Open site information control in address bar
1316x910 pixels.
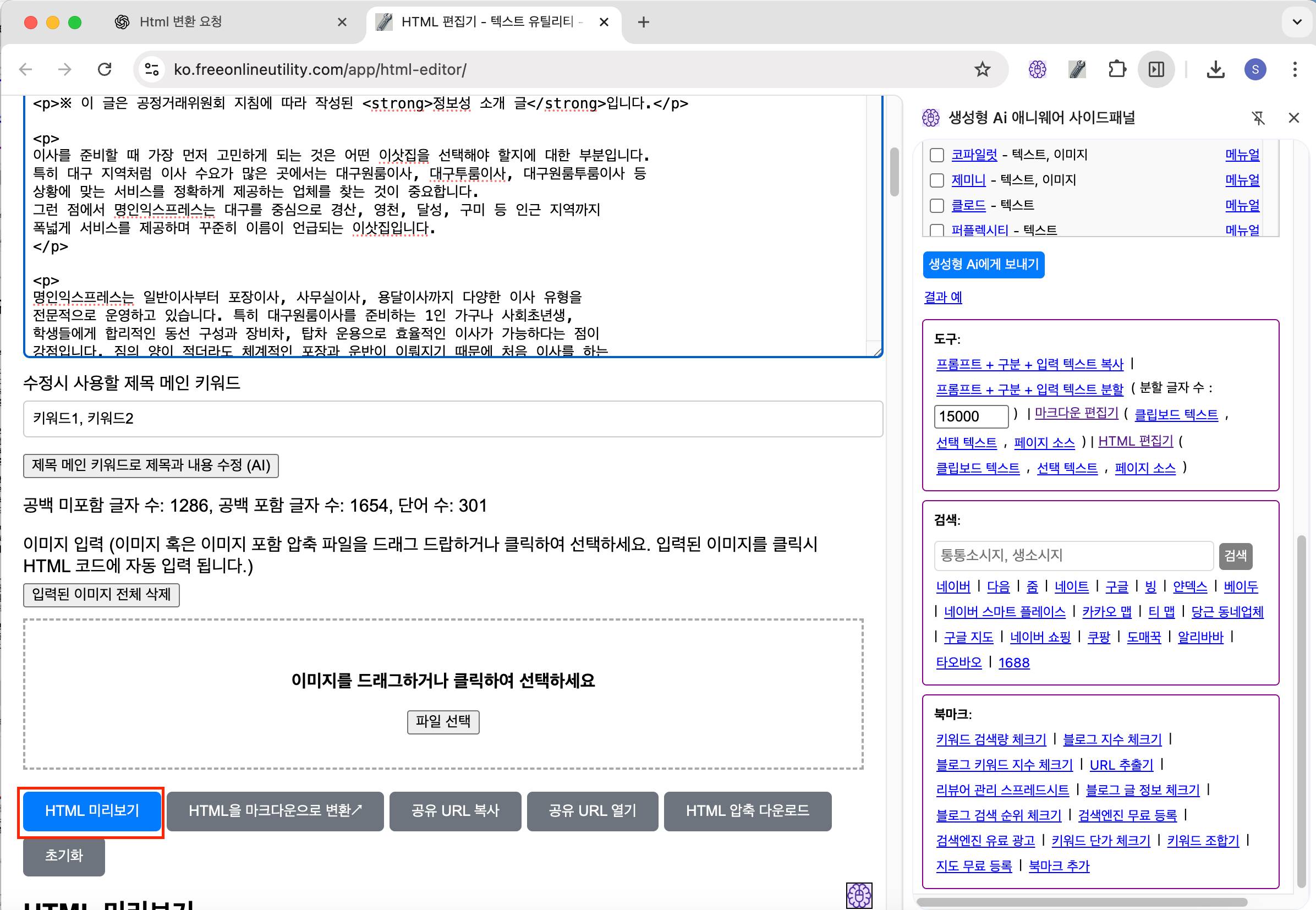tap(152, 69)
